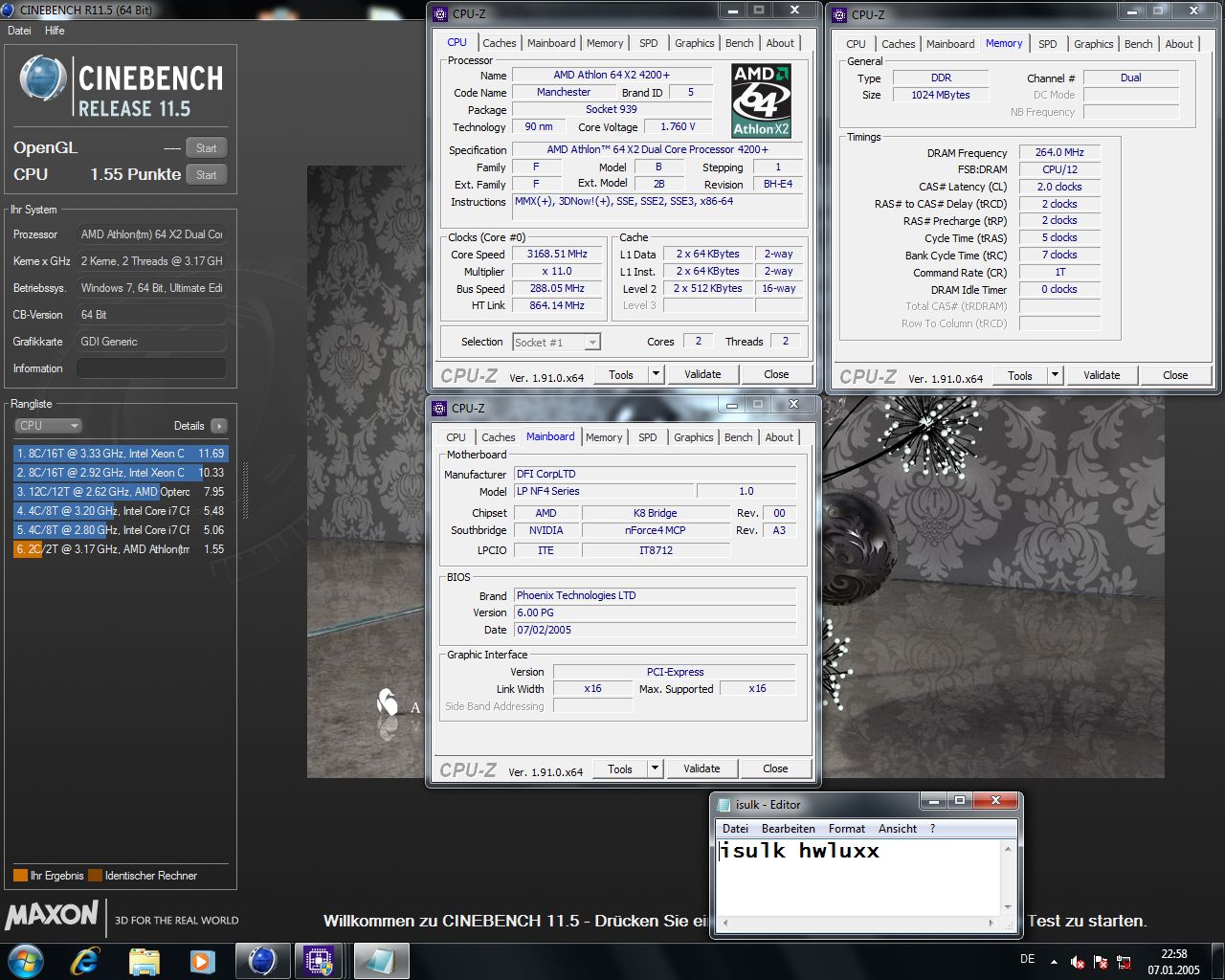Click Tools button in Mainboard window
Image resolution: width=1225 pixels, height=980 pixels.
(620, 768)
